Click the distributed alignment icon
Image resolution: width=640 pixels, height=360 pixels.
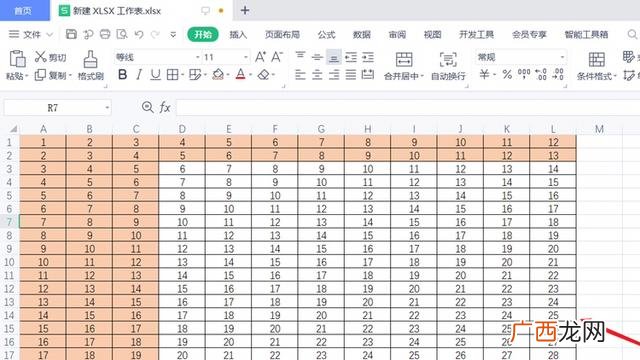point(368,75)
